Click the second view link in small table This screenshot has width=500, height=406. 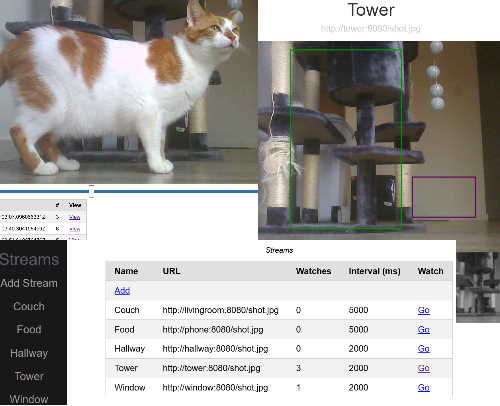(x=74, y=229)
